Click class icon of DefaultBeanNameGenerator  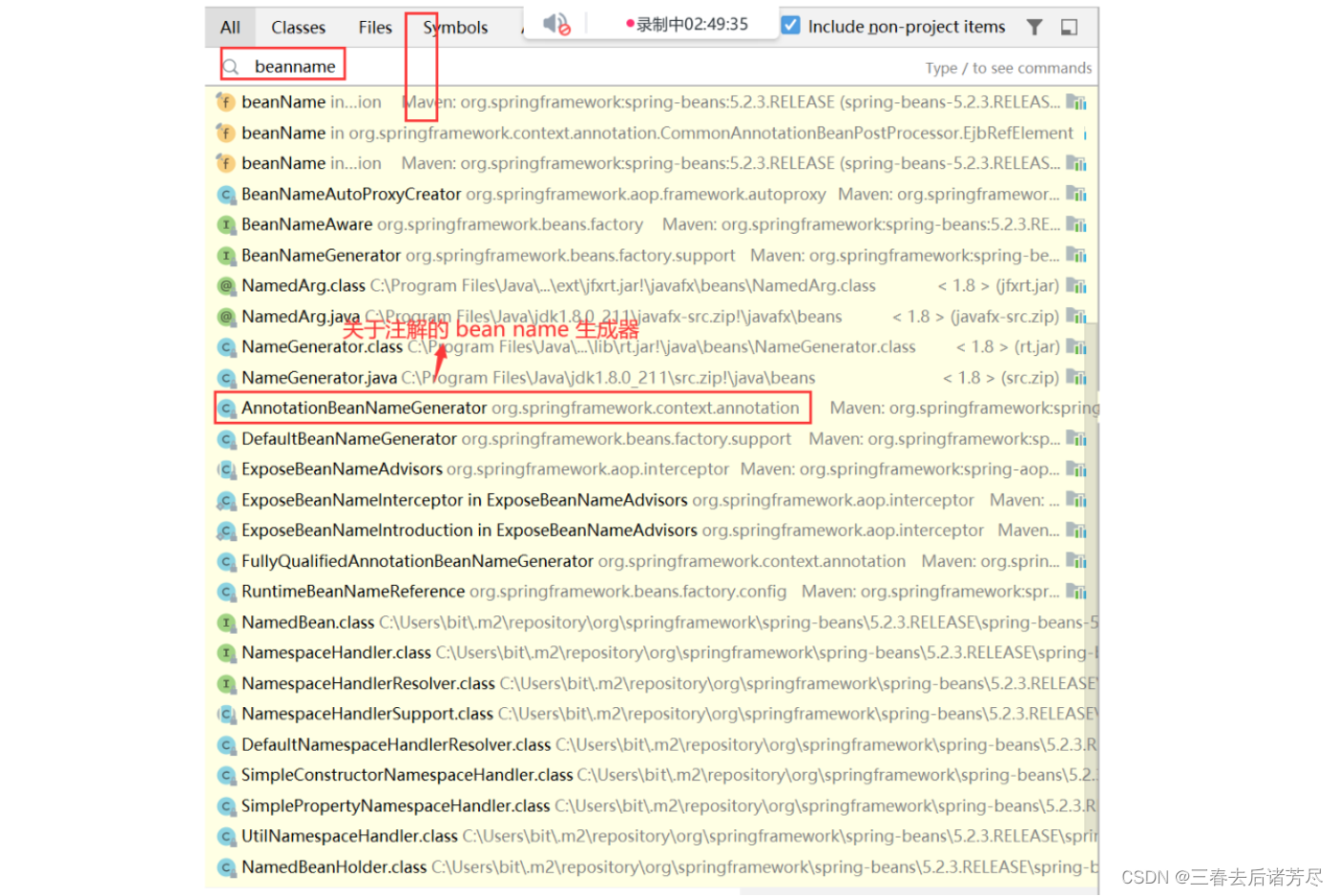click(x=226, y=439)
